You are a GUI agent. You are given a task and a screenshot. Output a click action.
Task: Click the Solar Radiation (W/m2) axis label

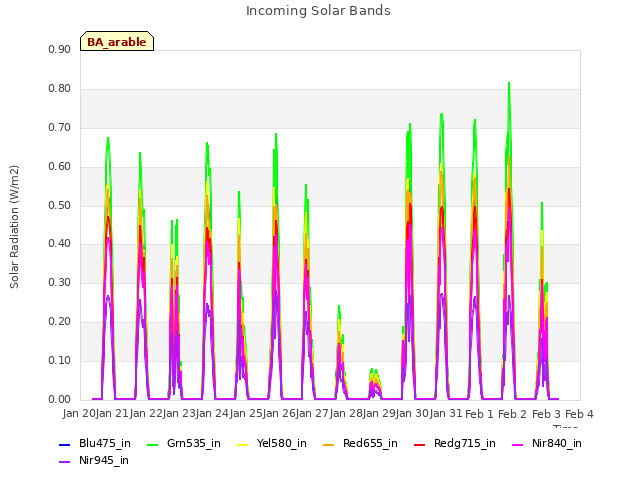tap(14, 227)
